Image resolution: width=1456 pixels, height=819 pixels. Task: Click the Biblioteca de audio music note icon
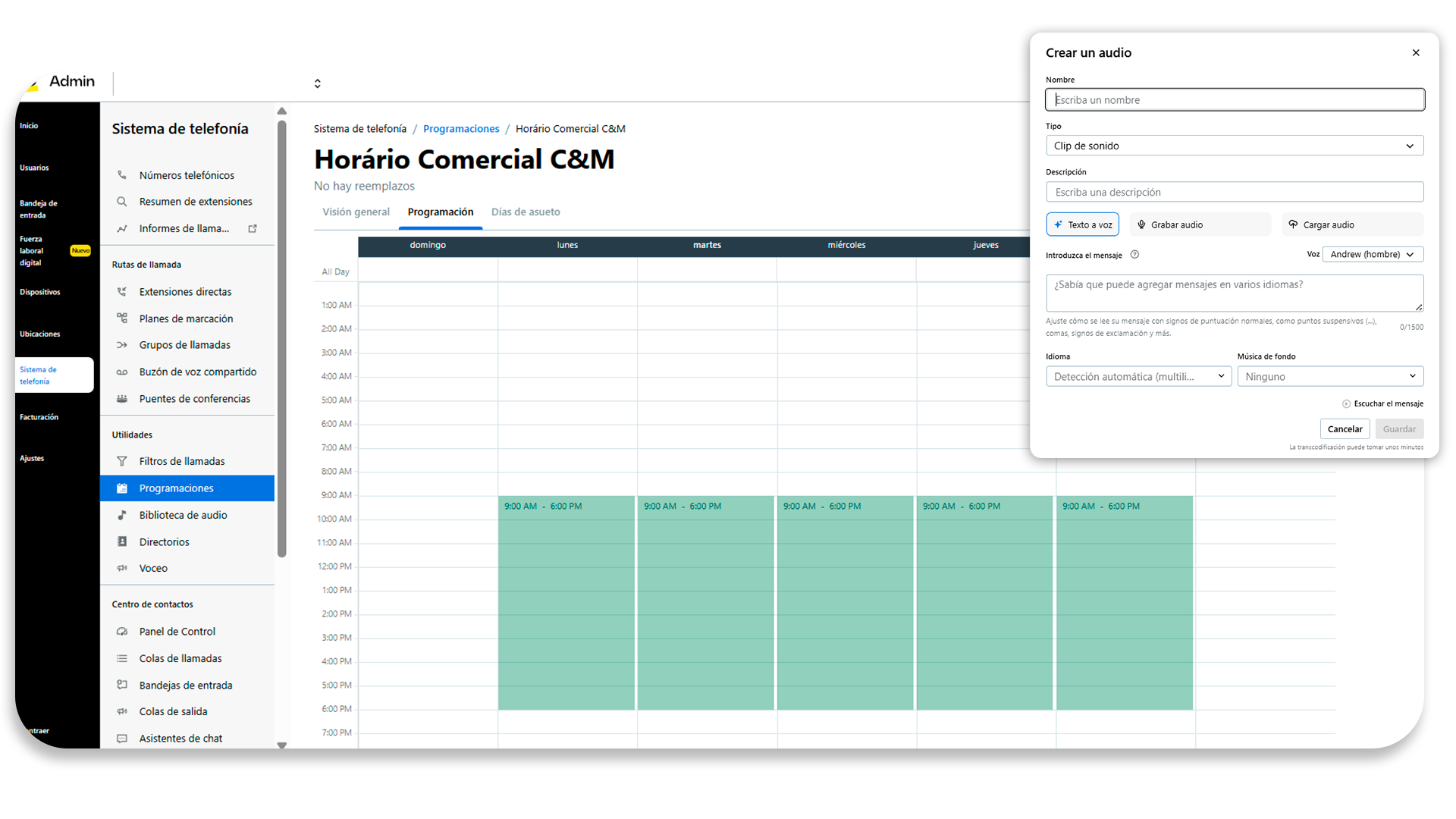coord(121,515)
